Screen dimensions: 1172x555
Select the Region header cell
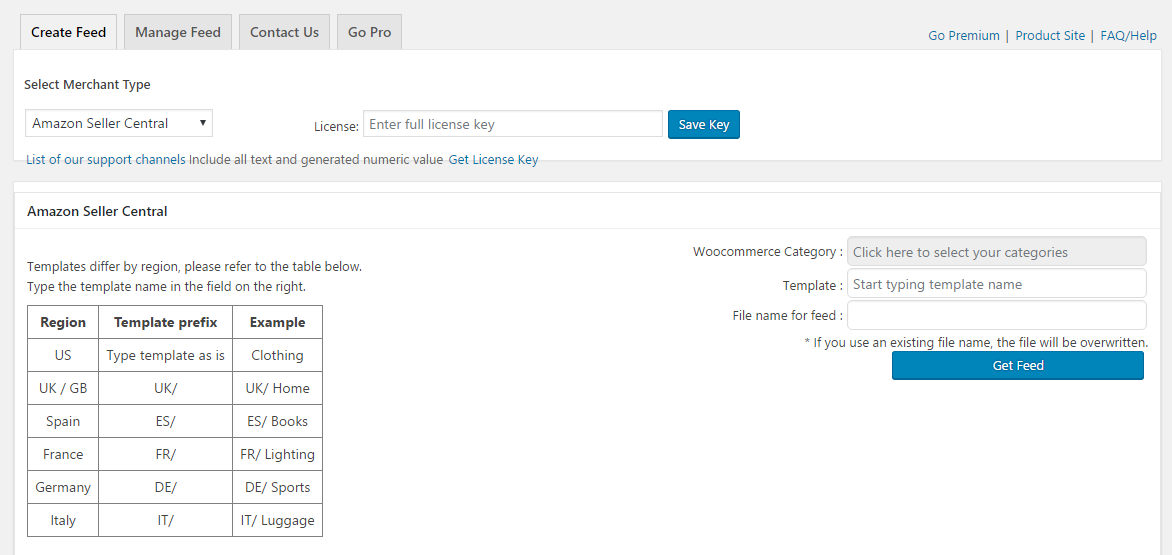[x=63, y=322]
